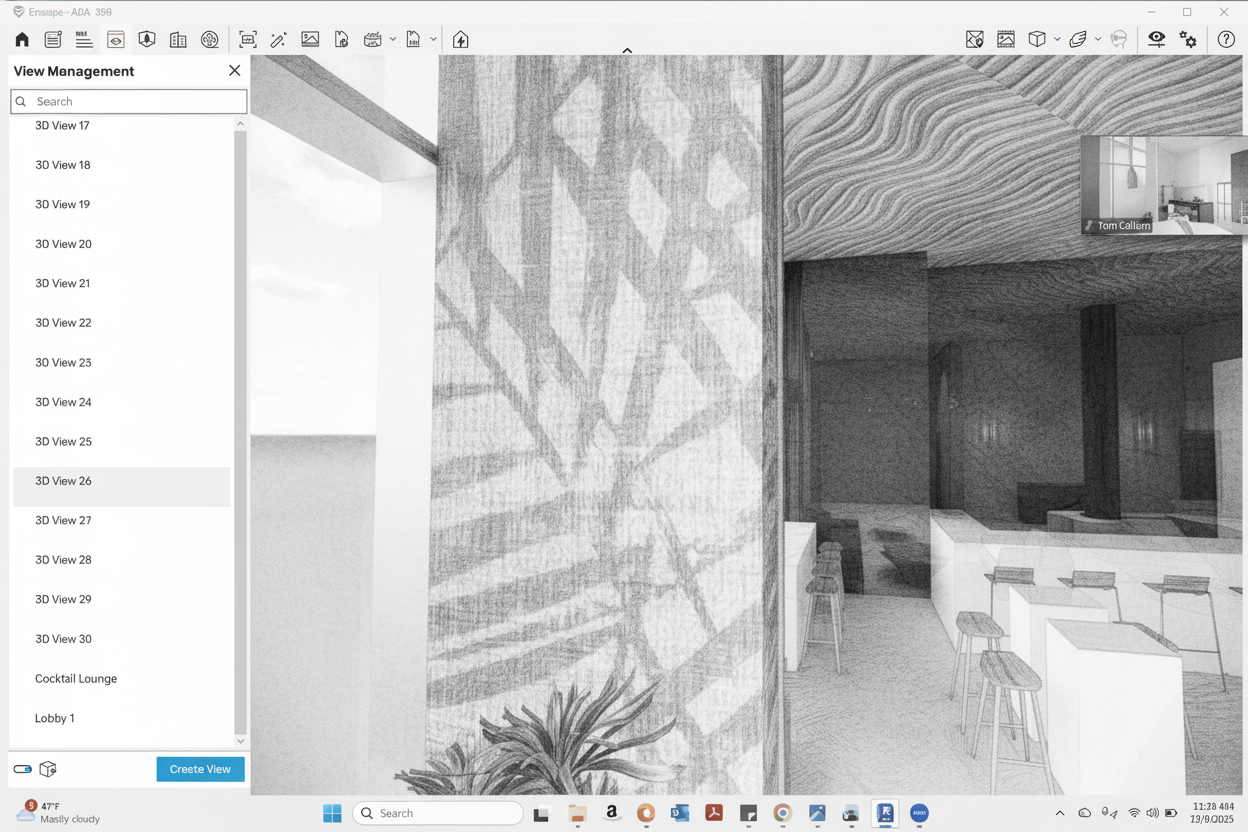The width and height of the screenshot is (1248, 832).
Task: Open Visual Settings double-gear icon
Action: pyautogui.click(x=1188, y=40)
